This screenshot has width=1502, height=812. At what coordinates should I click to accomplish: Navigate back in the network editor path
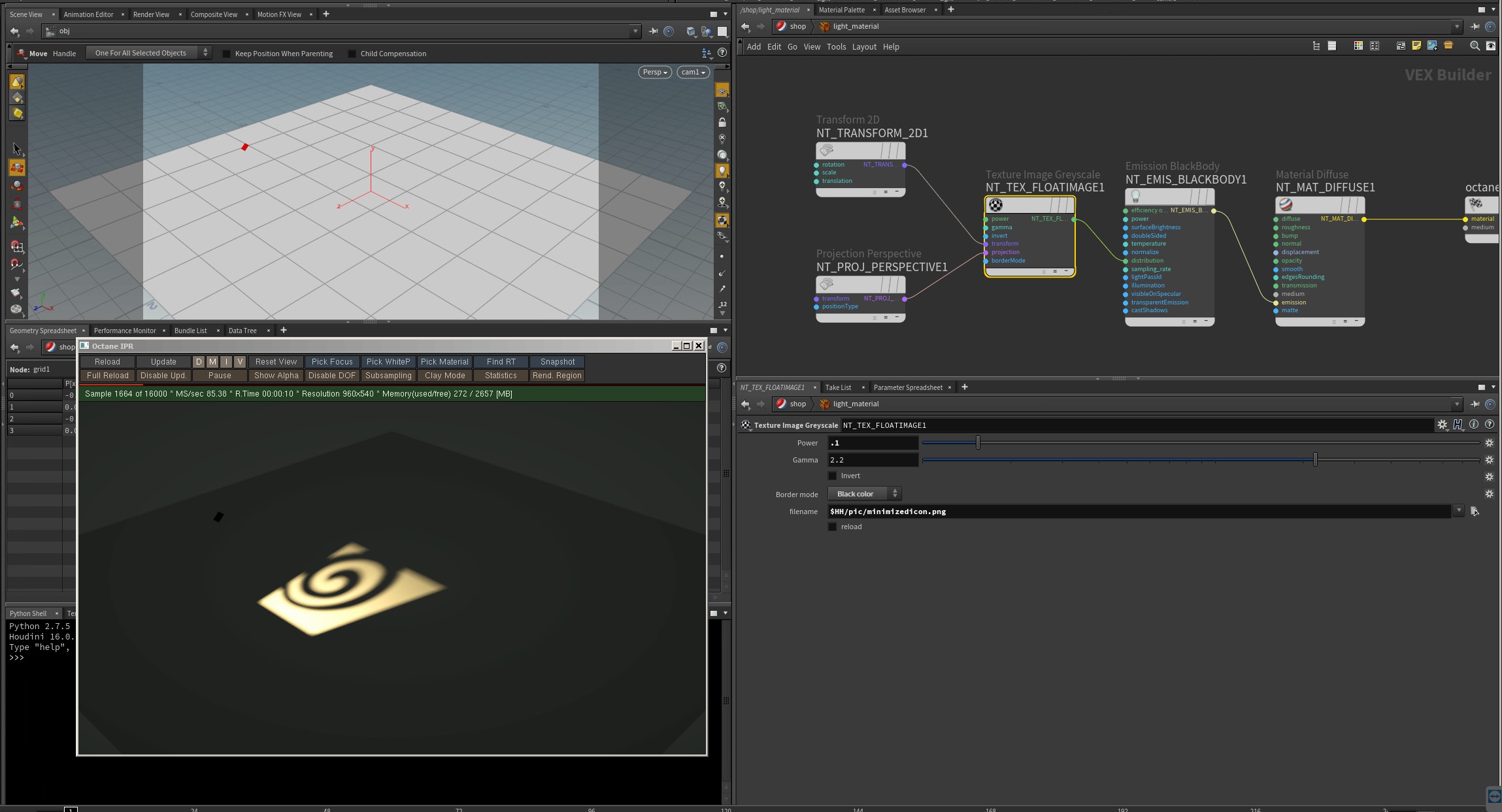click(x=745, y=27)
